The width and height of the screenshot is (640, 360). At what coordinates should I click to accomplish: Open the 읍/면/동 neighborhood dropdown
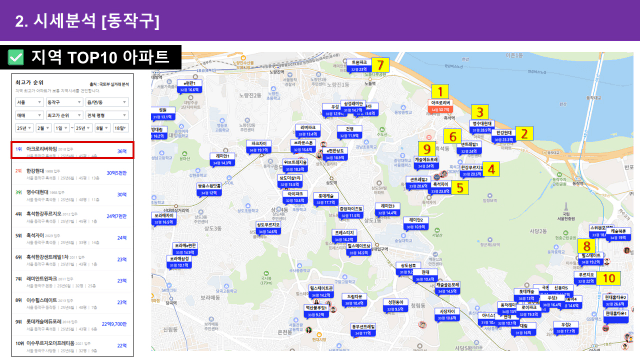tap(107, 102)
